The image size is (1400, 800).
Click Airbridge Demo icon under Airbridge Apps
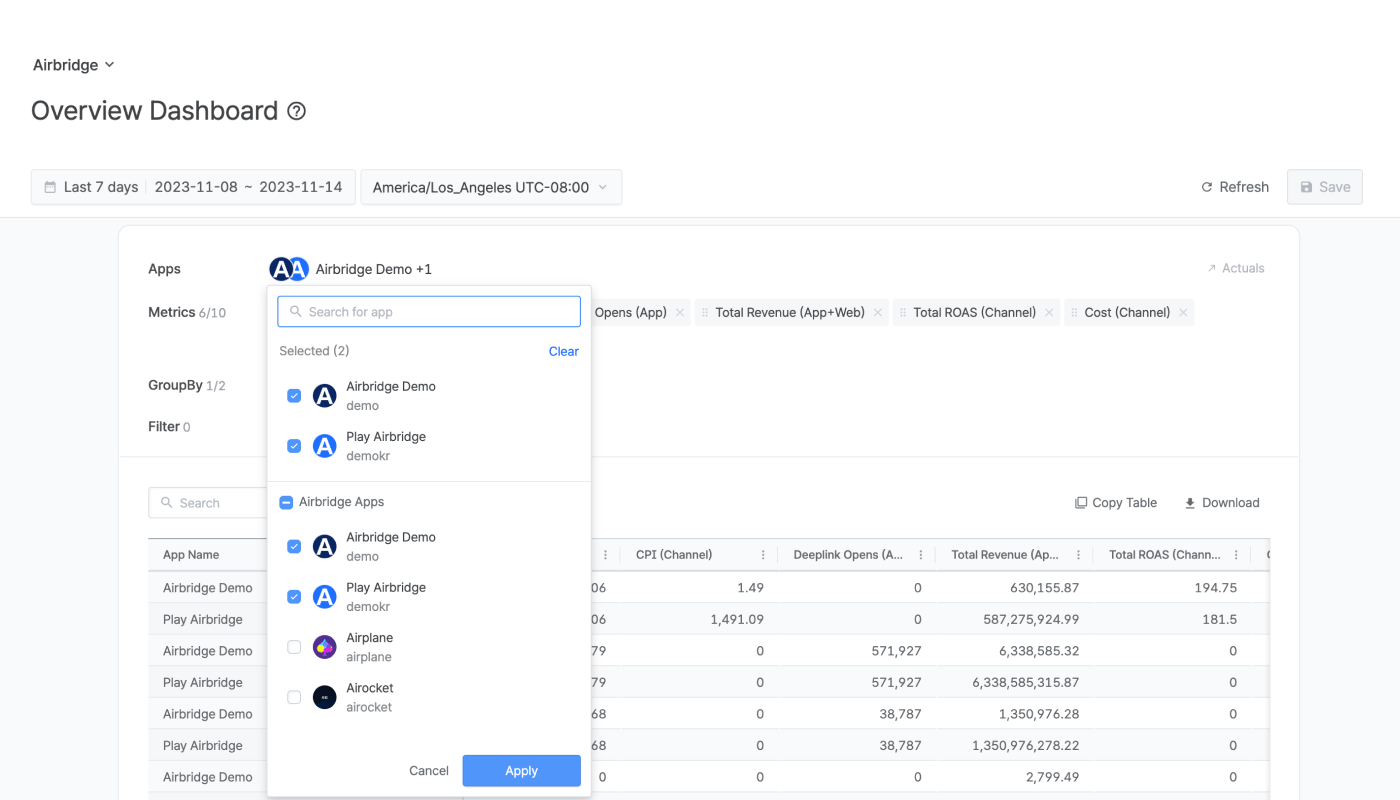point(325,547)
